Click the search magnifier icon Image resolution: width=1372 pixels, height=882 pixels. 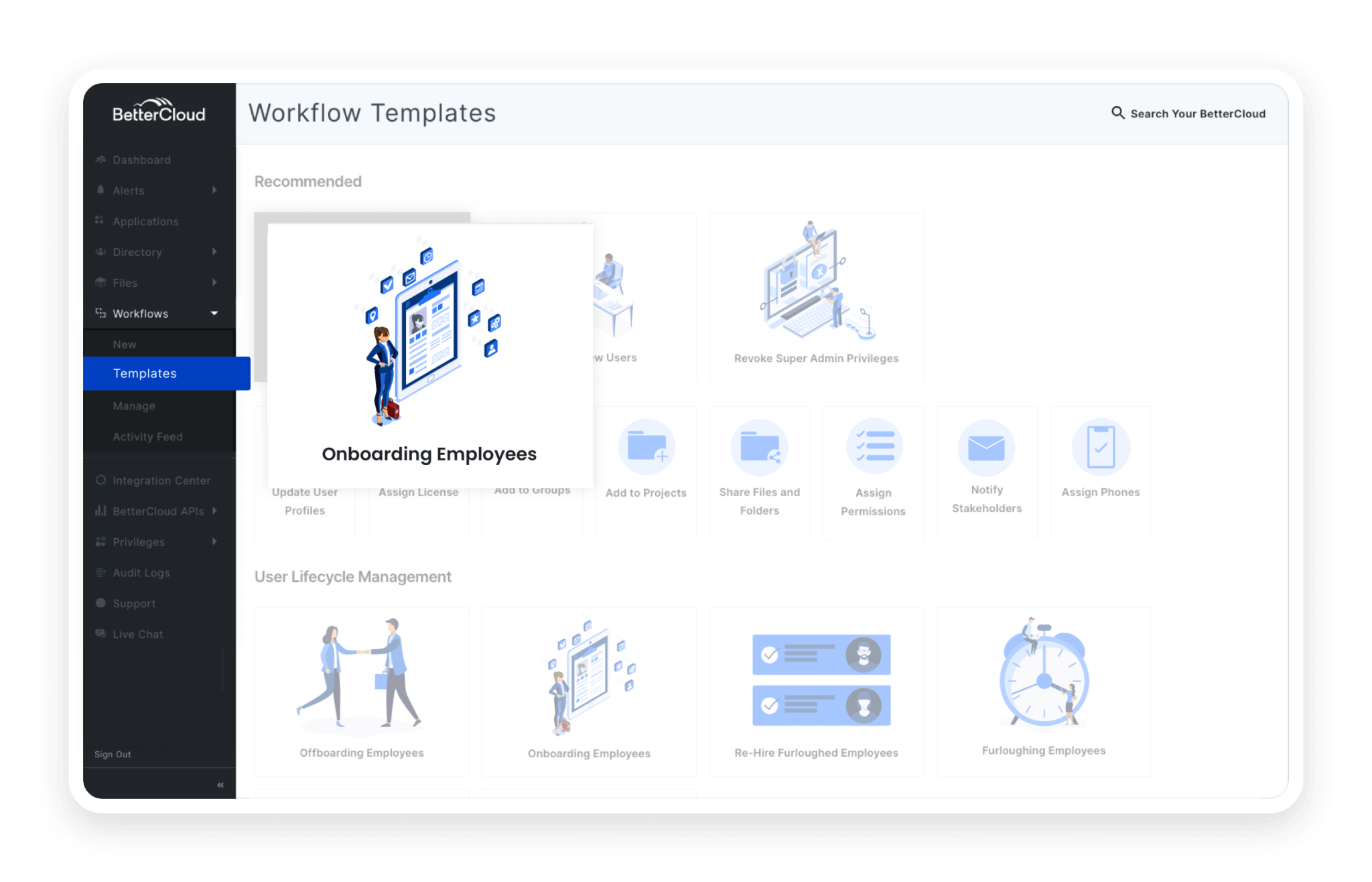1117,113
